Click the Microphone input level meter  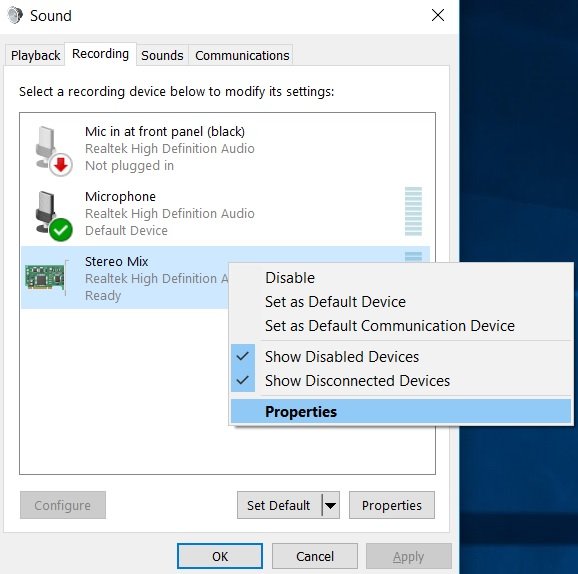(413, 211)
